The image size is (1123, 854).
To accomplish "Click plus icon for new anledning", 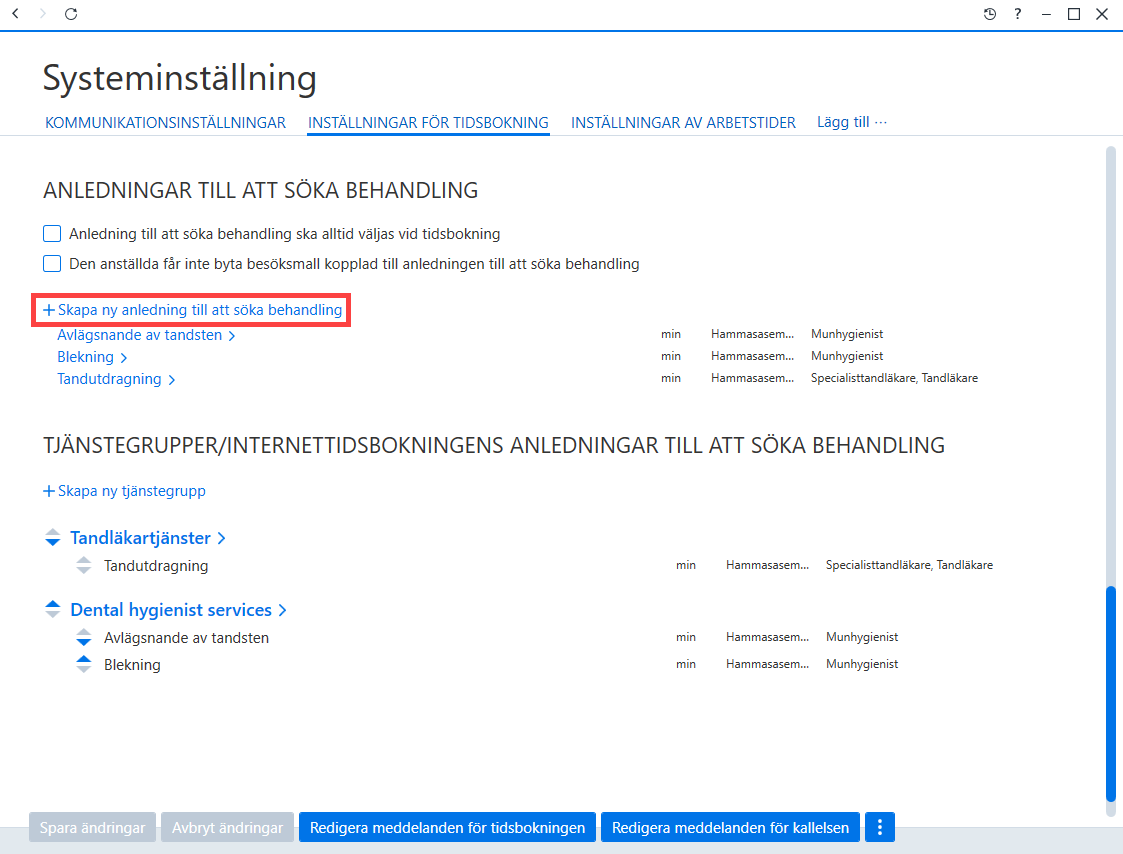I will point(49,310).
